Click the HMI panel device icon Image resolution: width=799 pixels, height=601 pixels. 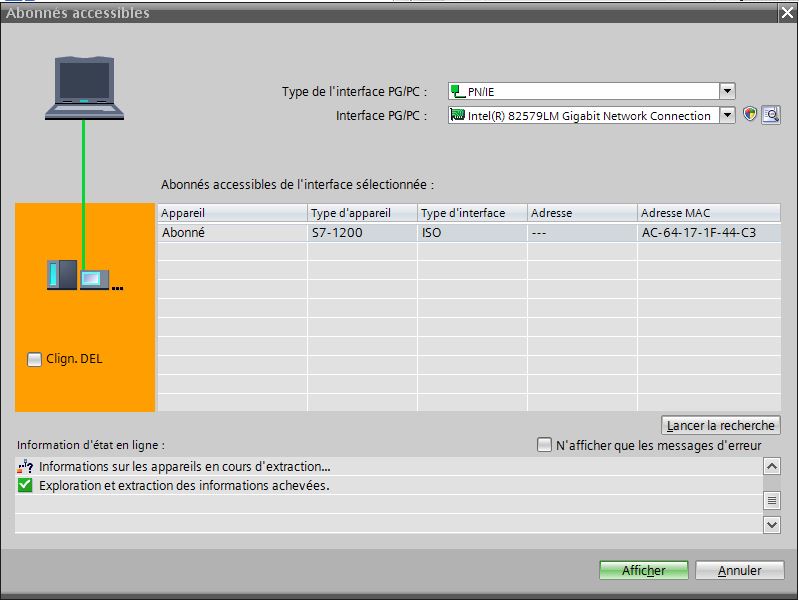(94, 277)
